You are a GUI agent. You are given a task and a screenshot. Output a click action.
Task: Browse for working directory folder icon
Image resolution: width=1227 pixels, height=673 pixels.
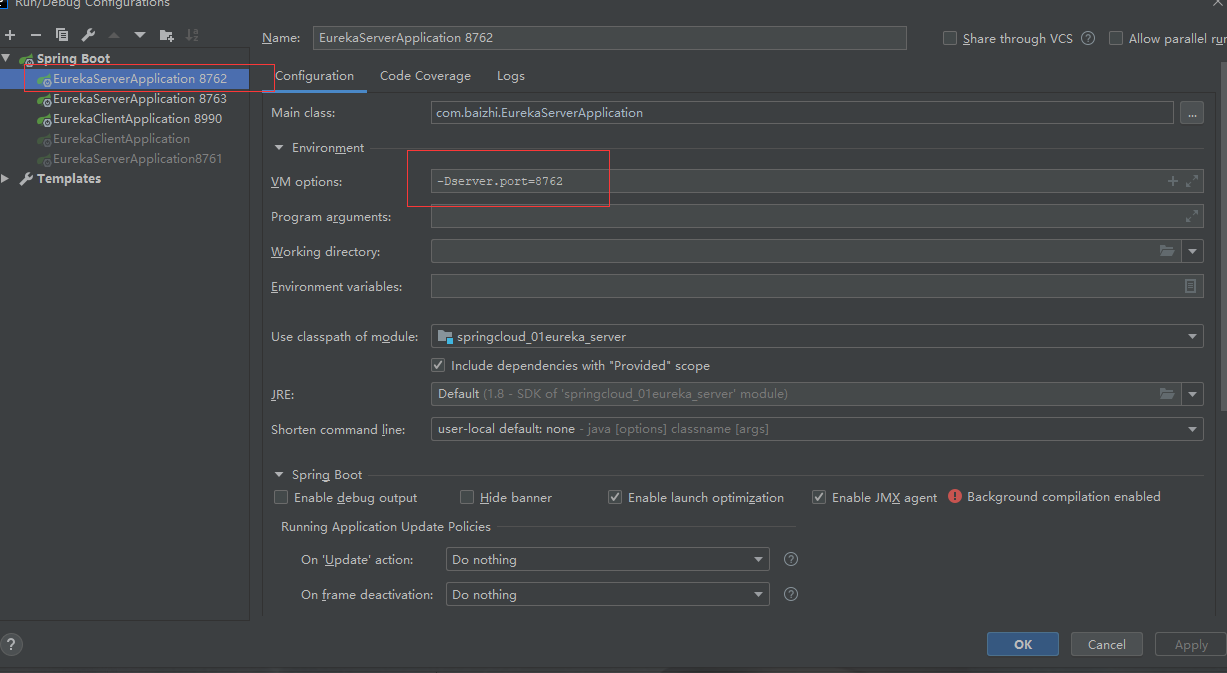coord(1167,251)
